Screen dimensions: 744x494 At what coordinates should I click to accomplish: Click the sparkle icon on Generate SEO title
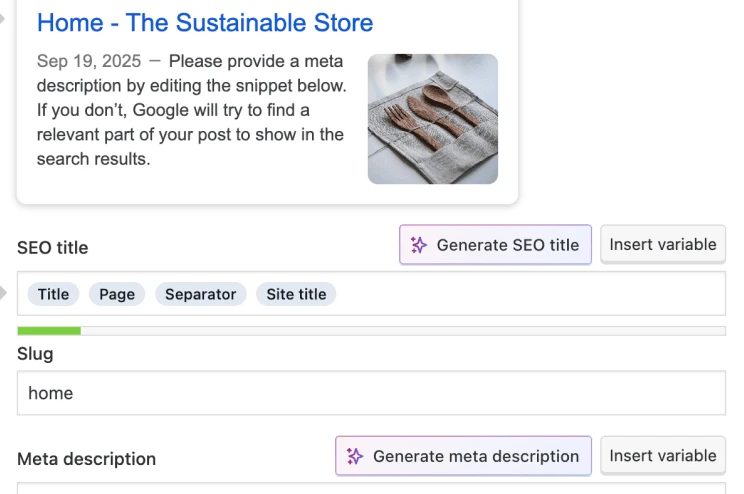click(420, 245)
